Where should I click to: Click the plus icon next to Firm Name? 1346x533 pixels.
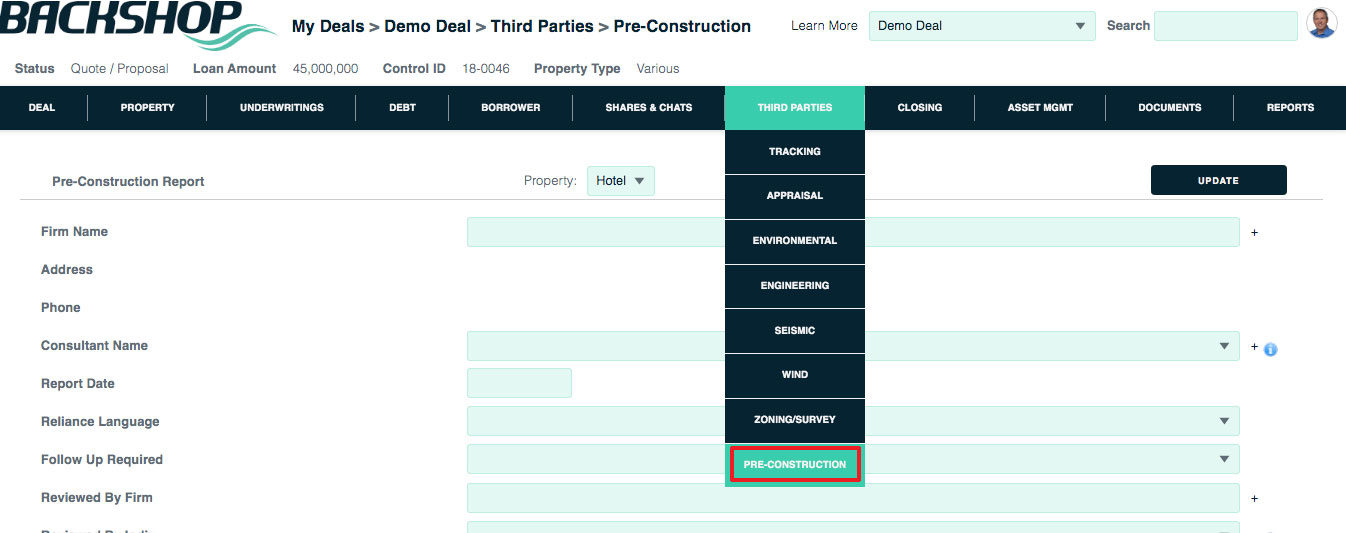[1255, 232]
